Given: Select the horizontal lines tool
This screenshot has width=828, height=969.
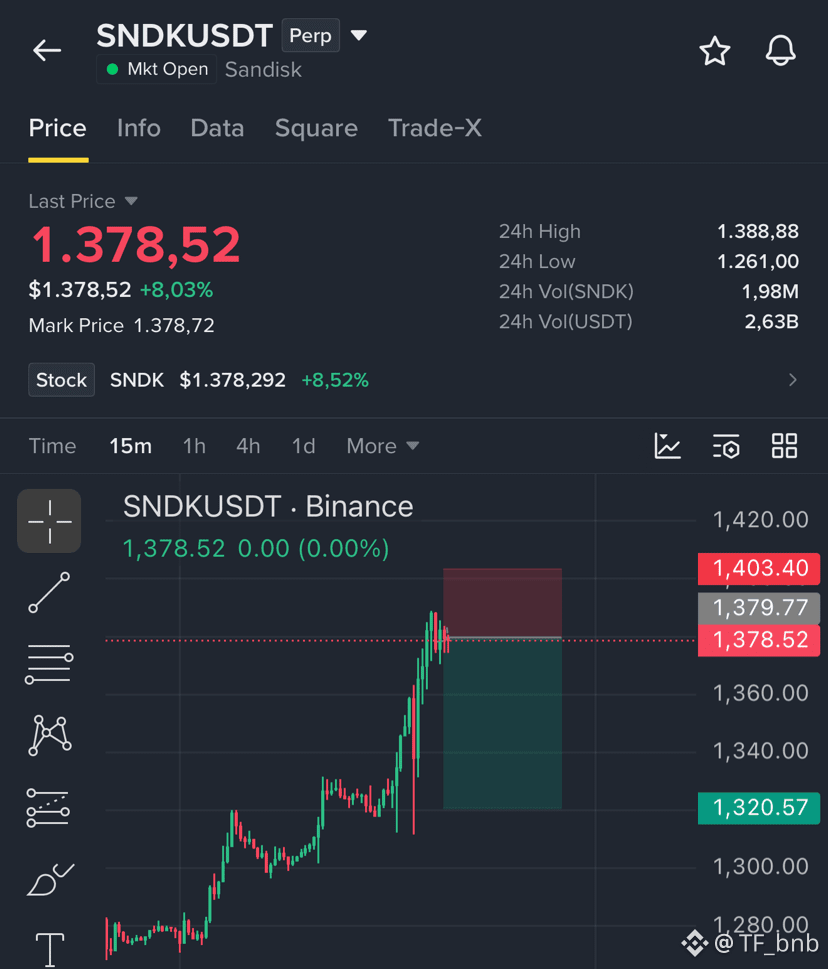Looking at the screenshot, I should [49, 664].
